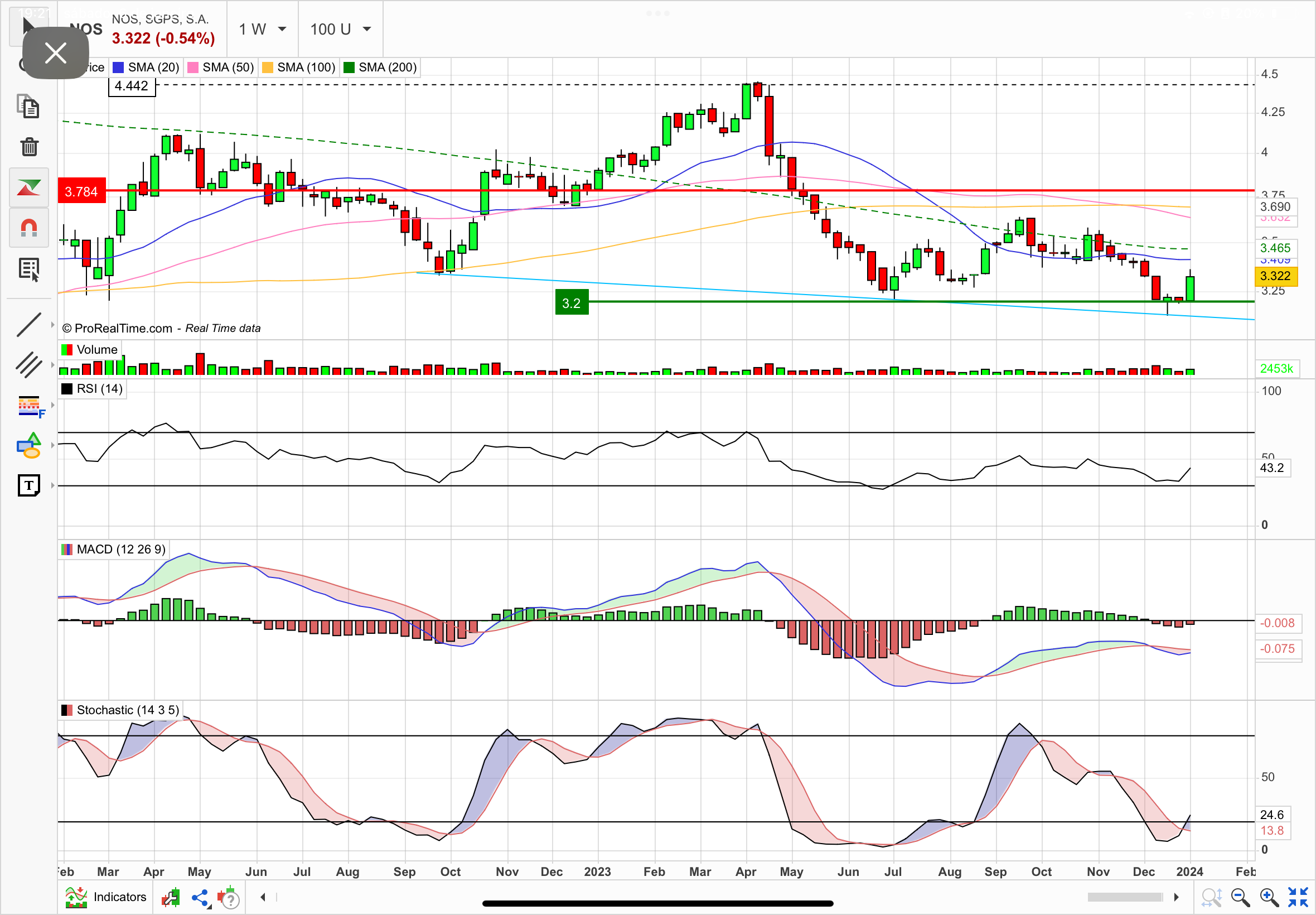Click the copy documents icon

[28, 107]
